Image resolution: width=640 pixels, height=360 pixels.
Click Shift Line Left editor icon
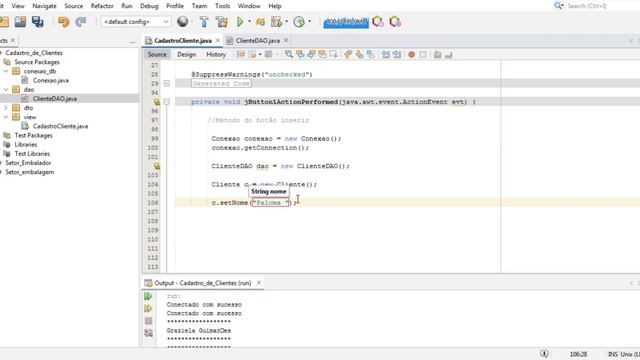pyautogui.click(x=385, y=54)
